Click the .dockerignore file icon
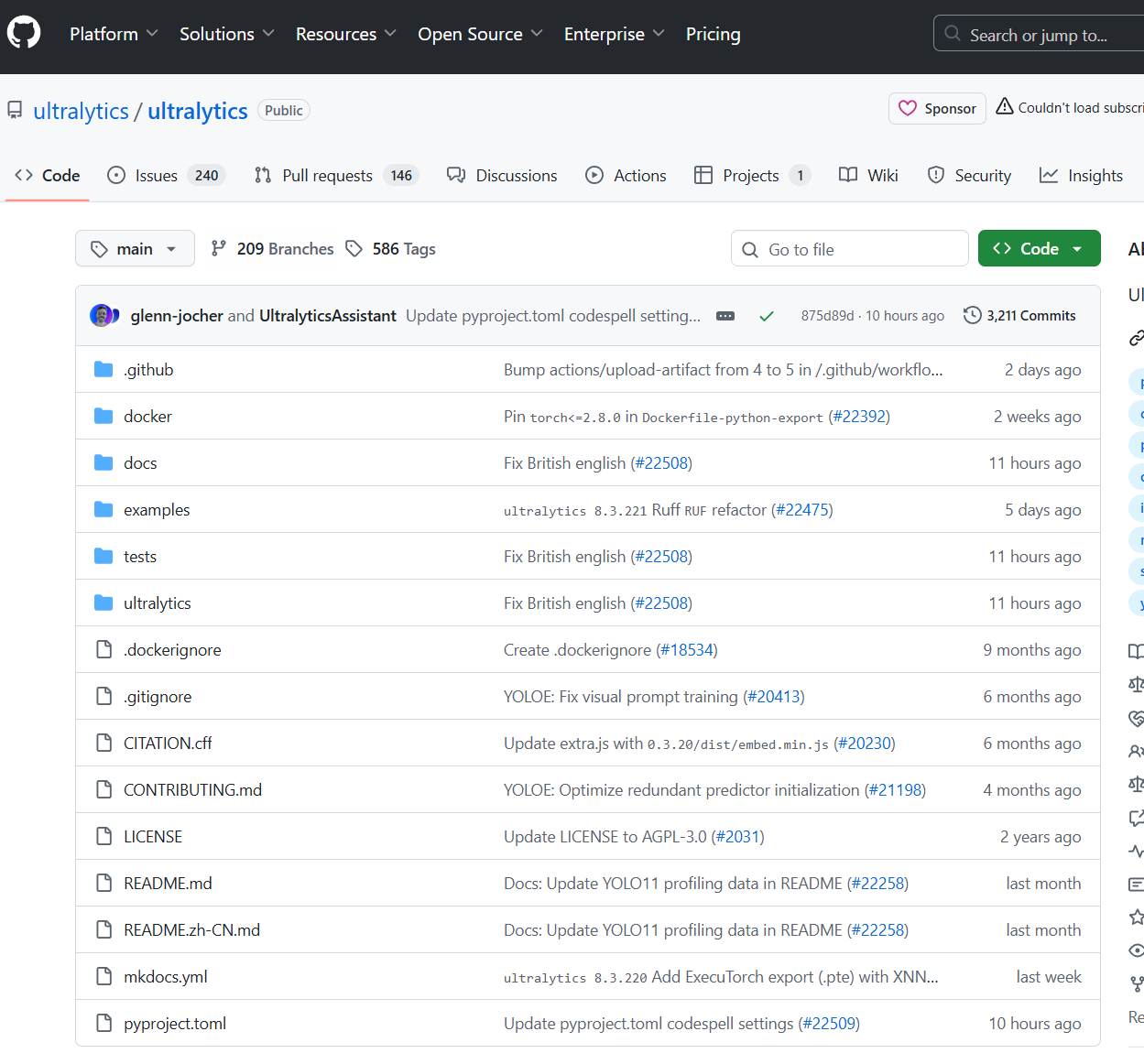This screenshot has height=1064, width=1144. tap(104, 649)
